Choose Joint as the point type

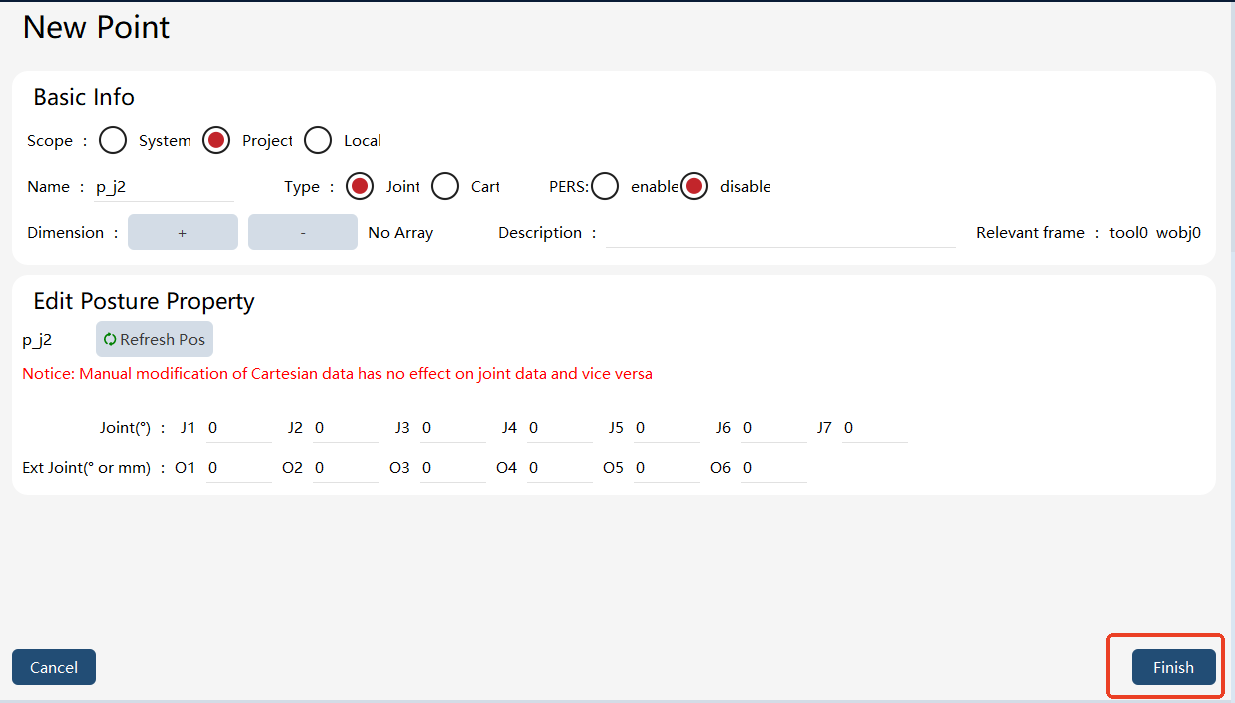coord(360,186)
